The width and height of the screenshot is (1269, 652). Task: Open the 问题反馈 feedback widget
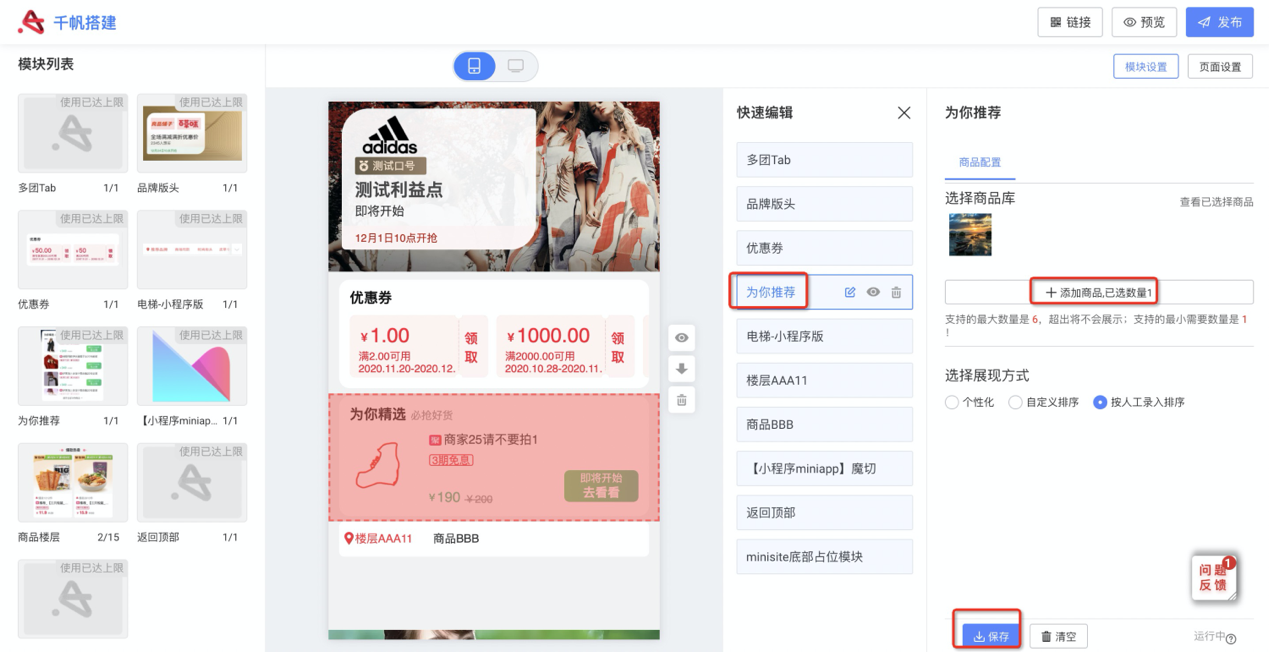coord(1214,578)
